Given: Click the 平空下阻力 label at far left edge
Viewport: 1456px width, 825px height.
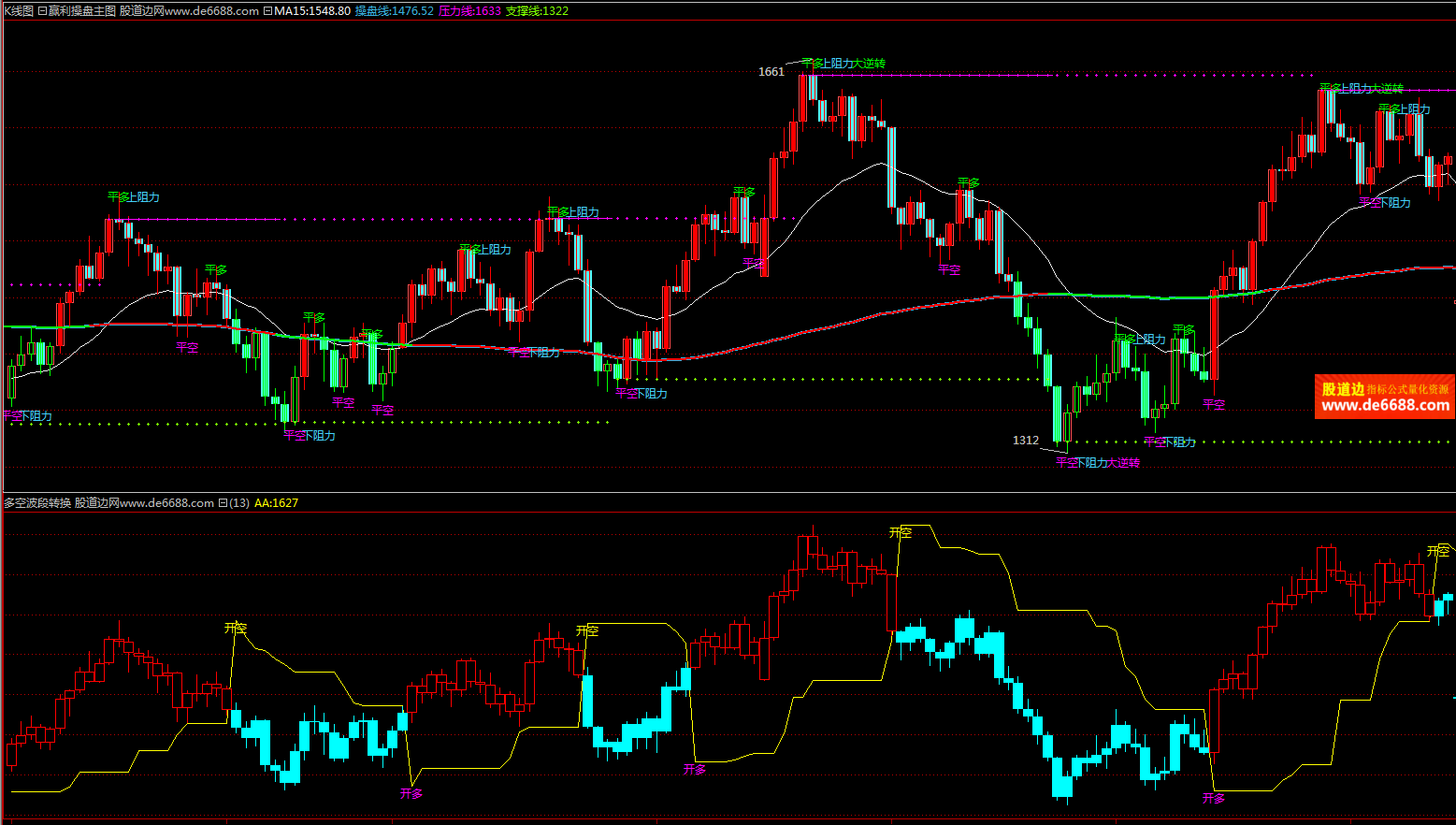Looking at the screenshot, I should tap(28, 416).
